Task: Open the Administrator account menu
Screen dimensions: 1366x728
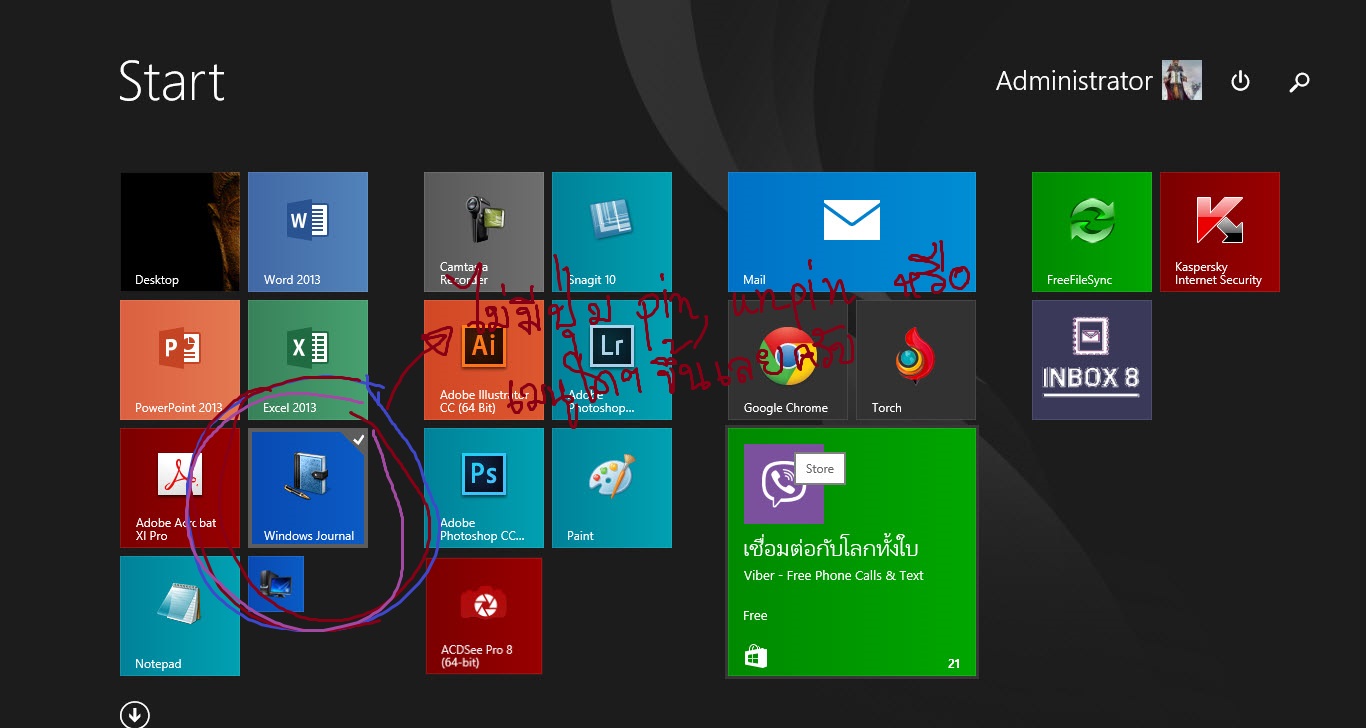Action: (x=1098, y=81)
